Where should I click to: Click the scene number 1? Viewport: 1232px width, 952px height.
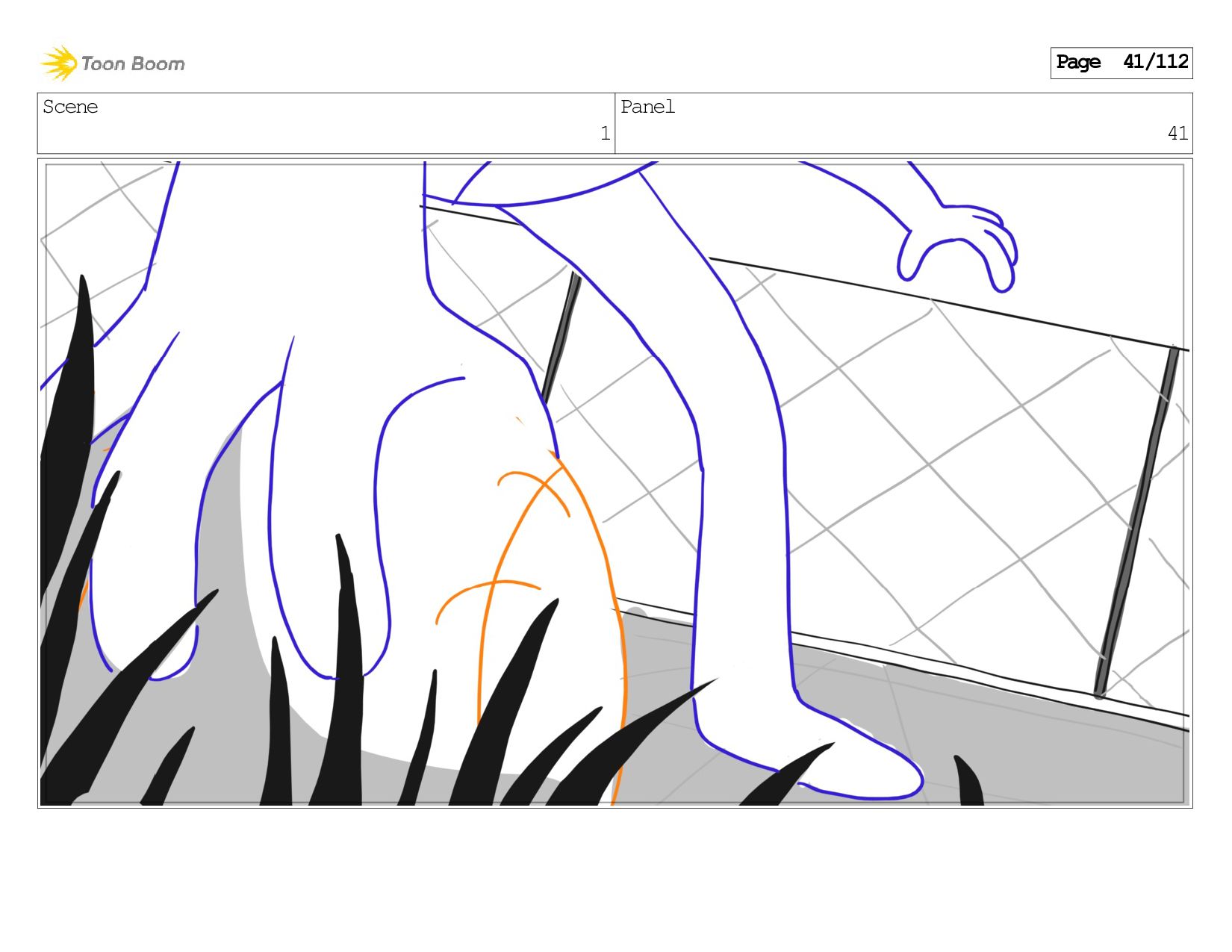606,134
